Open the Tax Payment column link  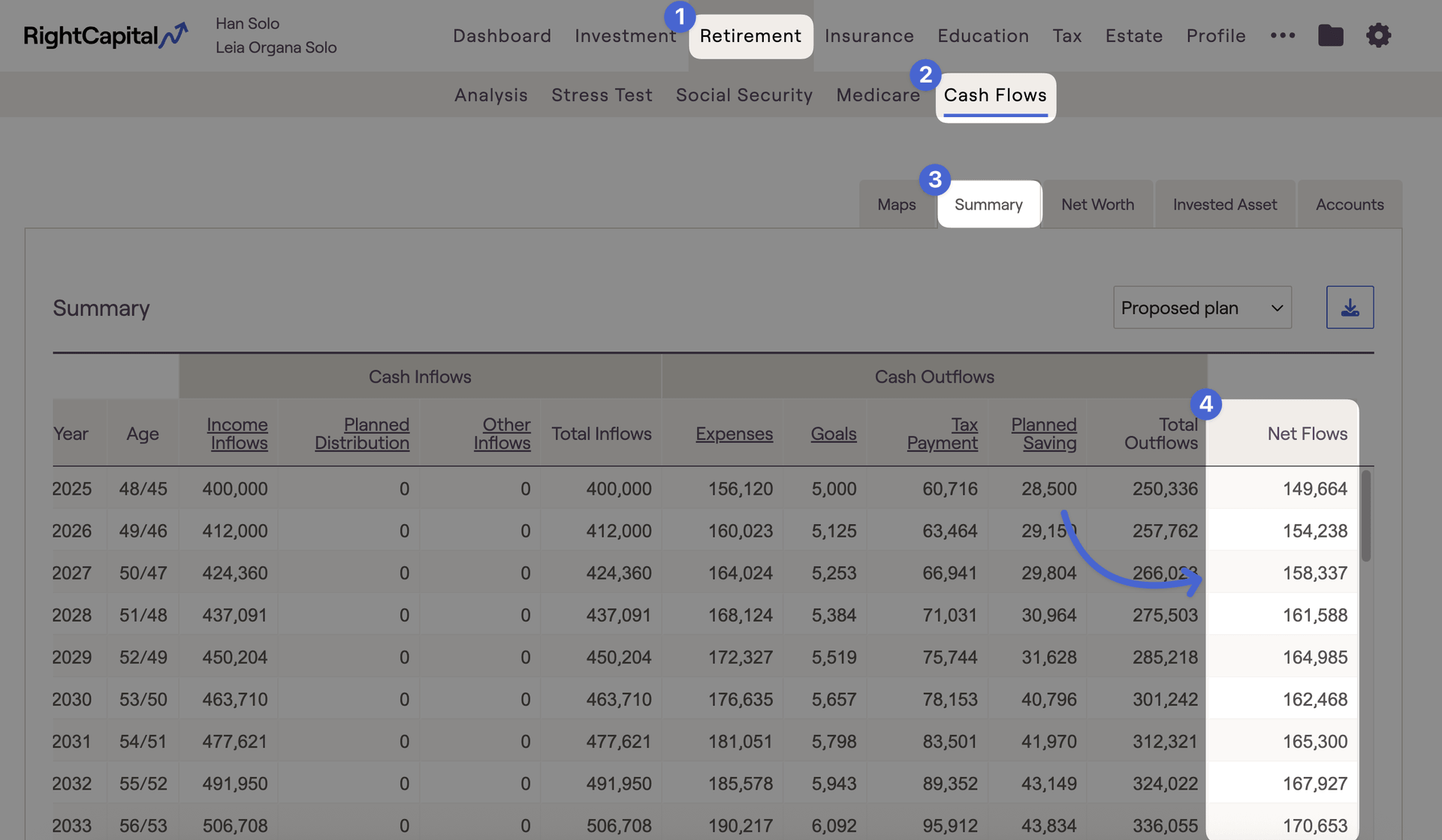pos(943,433)
